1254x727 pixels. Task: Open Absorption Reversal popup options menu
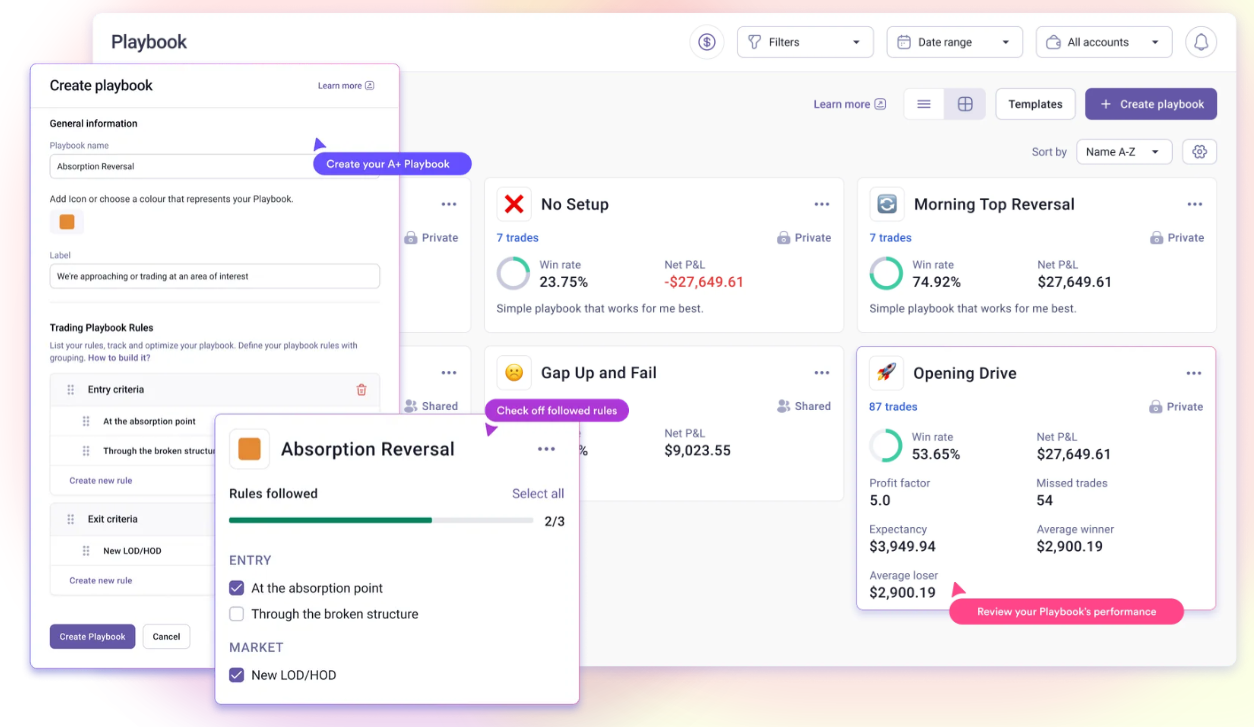(546, 449)
